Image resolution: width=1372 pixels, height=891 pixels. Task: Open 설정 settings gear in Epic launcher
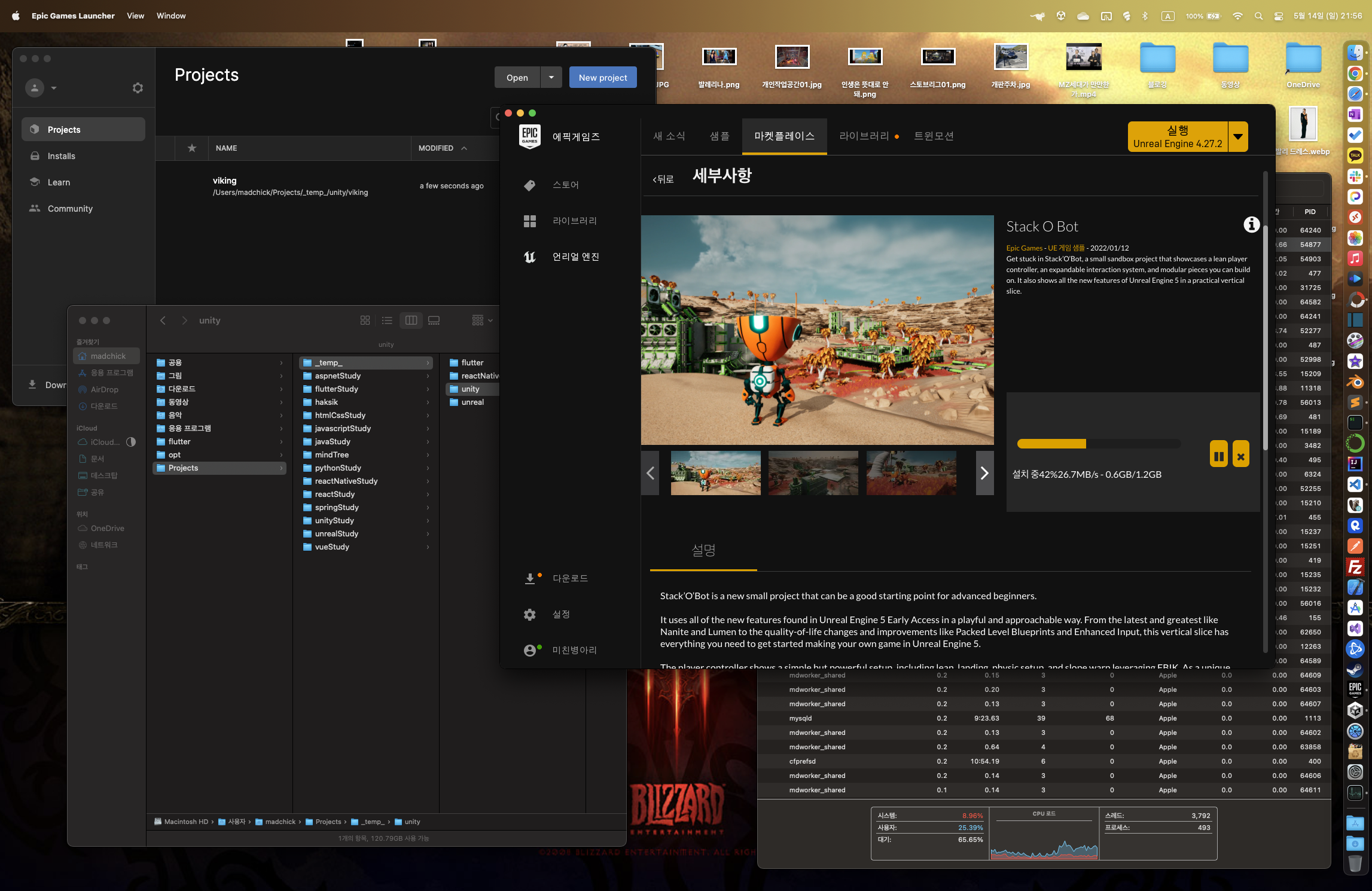pos(530,615)
